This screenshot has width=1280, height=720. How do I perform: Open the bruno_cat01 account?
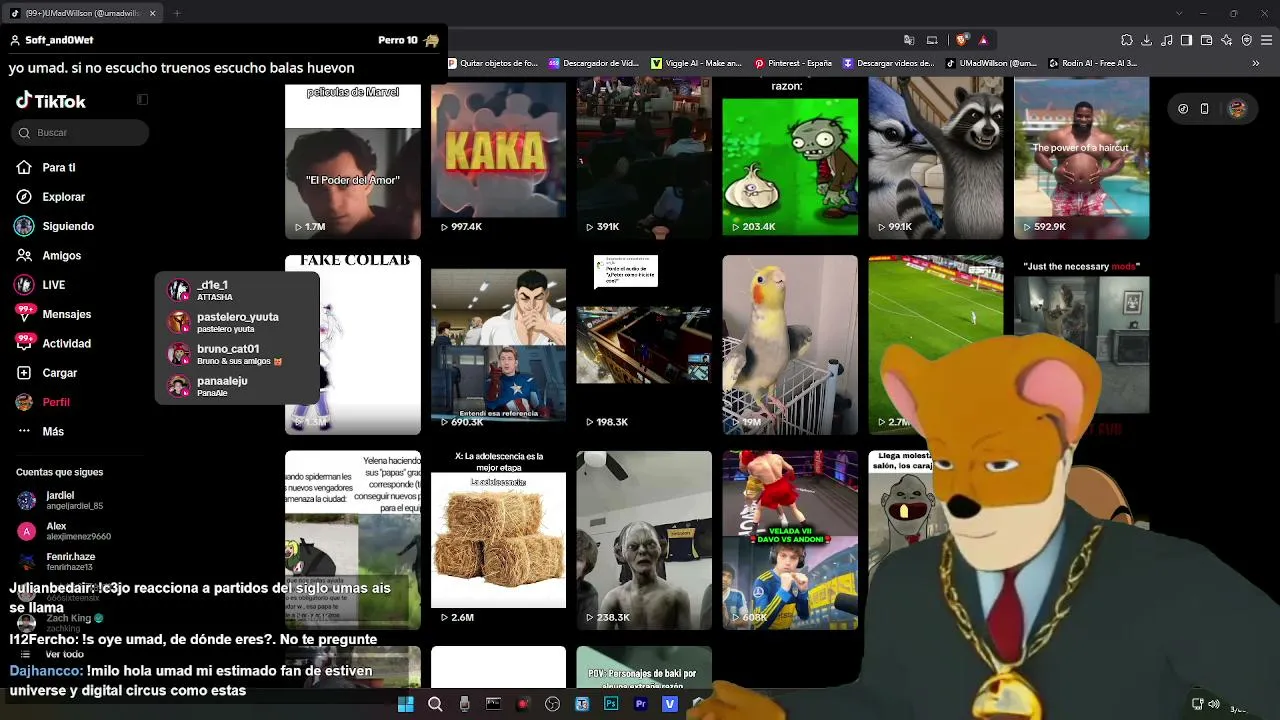tap(237, 354)
